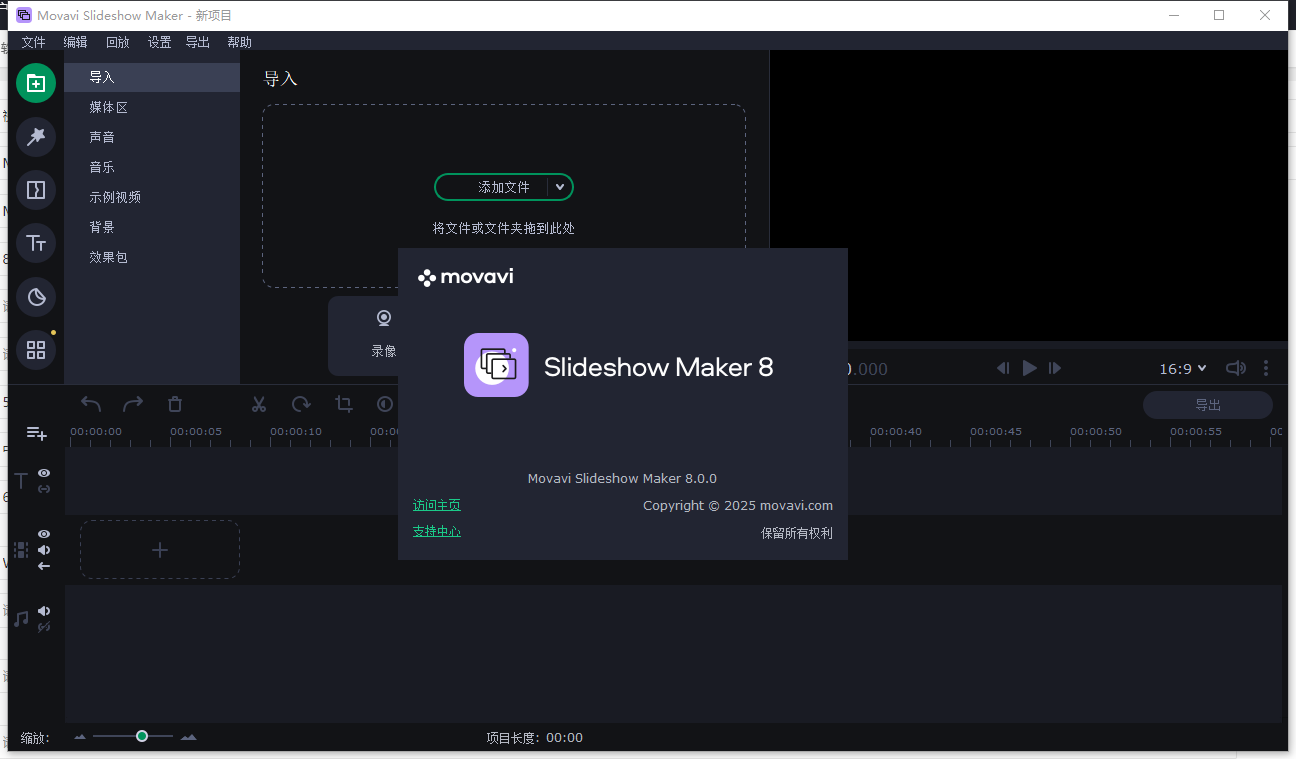Image resolution: width=1296 pixels, height=759 pixels.
Task: Toggle eye icon on the video track
Action: (x=44, y=534)
